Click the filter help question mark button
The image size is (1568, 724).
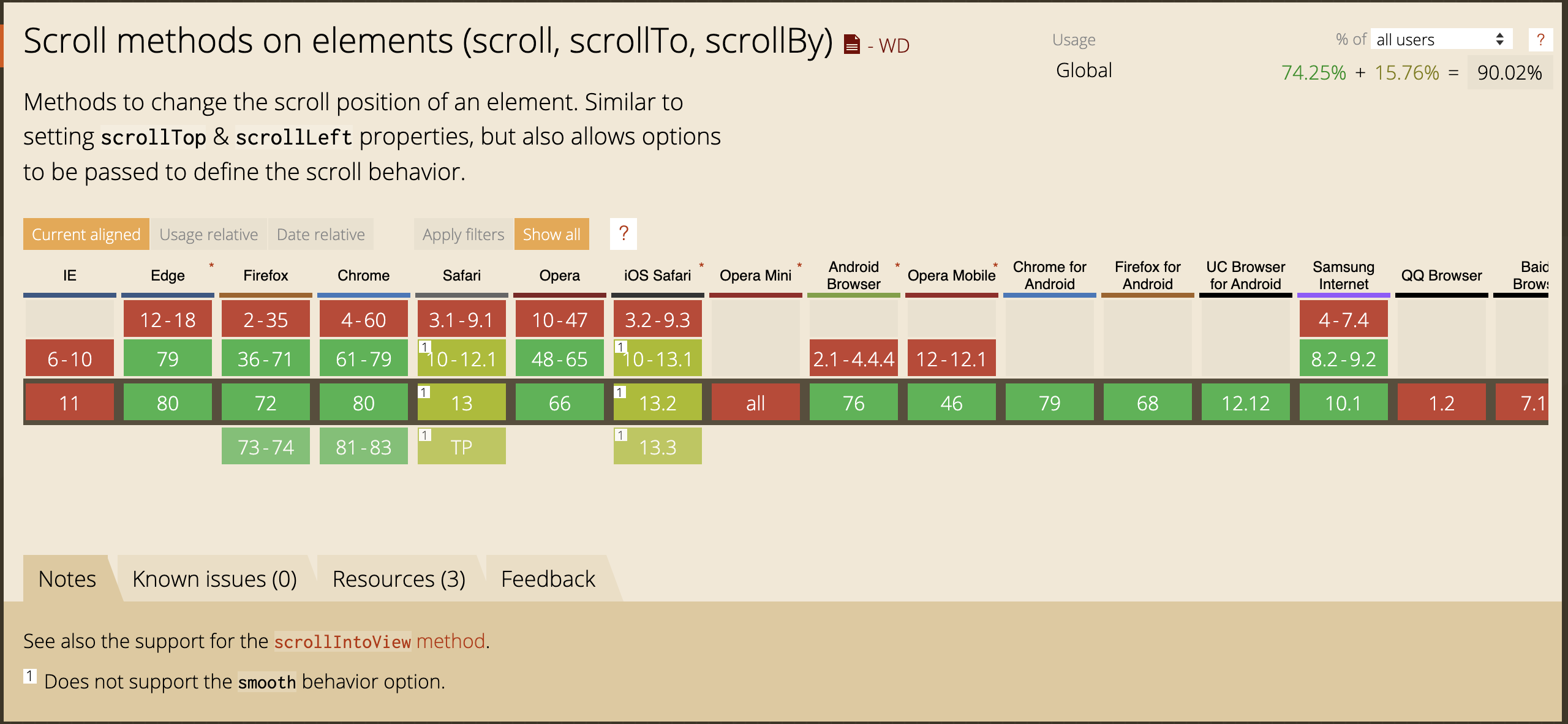click(623, 234)
